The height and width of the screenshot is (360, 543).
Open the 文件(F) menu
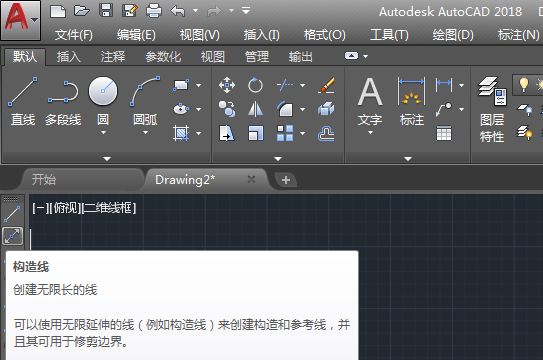click(74, 35)
